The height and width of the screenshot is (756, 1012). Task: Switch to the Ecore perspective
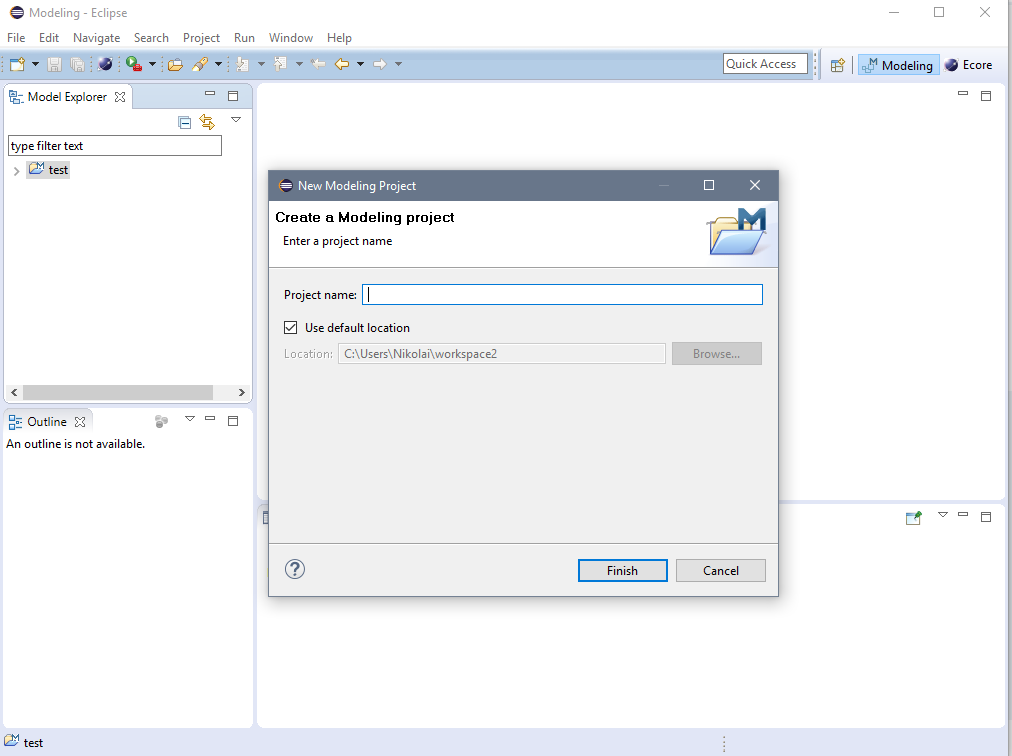click(x=968, y=65)
